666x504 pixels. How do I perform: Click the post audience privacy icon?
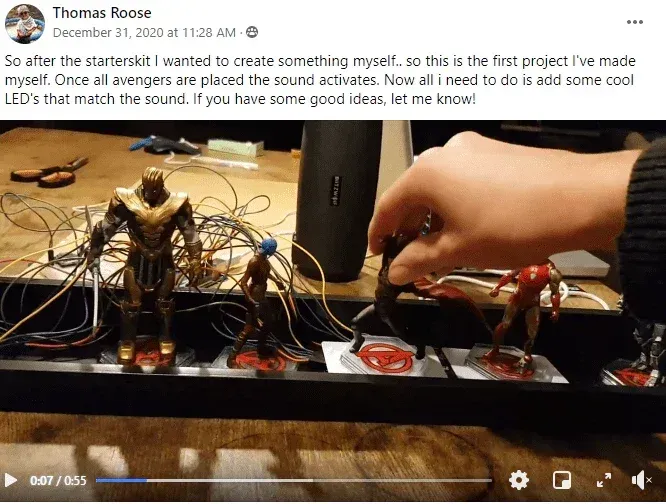point(252,32)
